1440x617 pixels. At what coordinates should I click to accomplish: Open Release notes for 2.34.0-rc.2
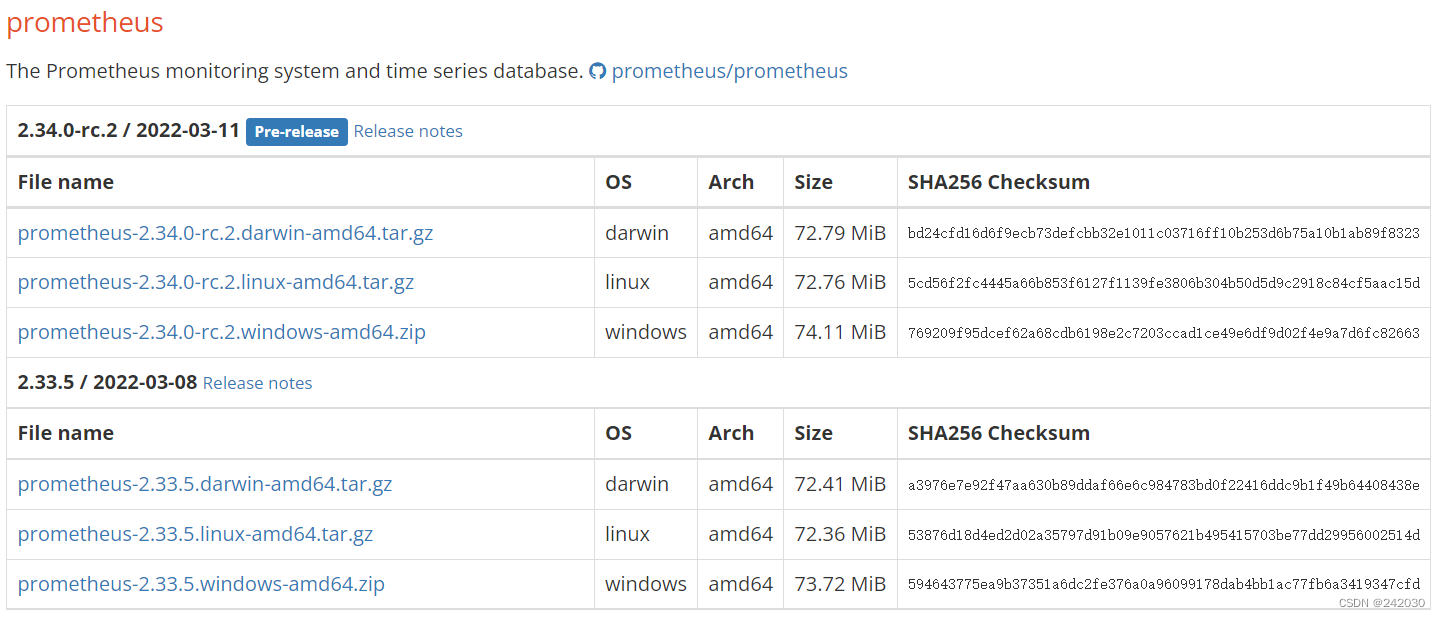click(x=408, y=131)
